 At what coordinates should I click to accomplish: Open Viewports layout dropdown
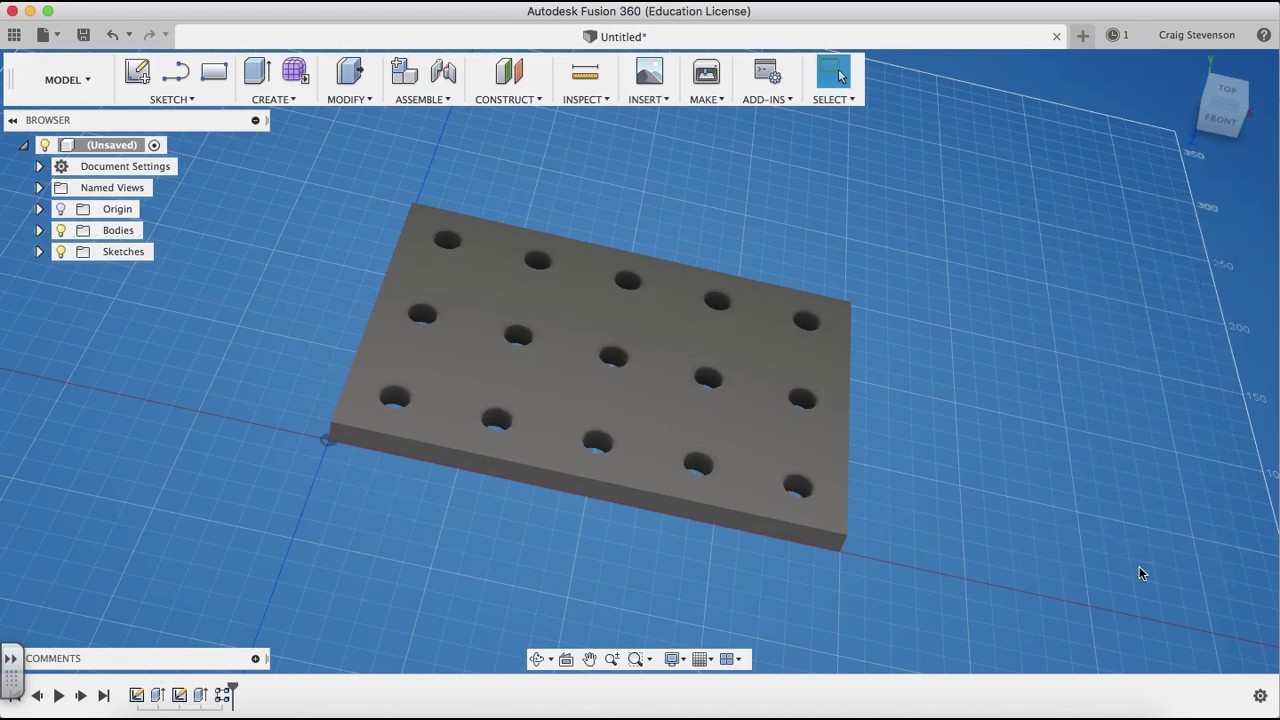730,659
